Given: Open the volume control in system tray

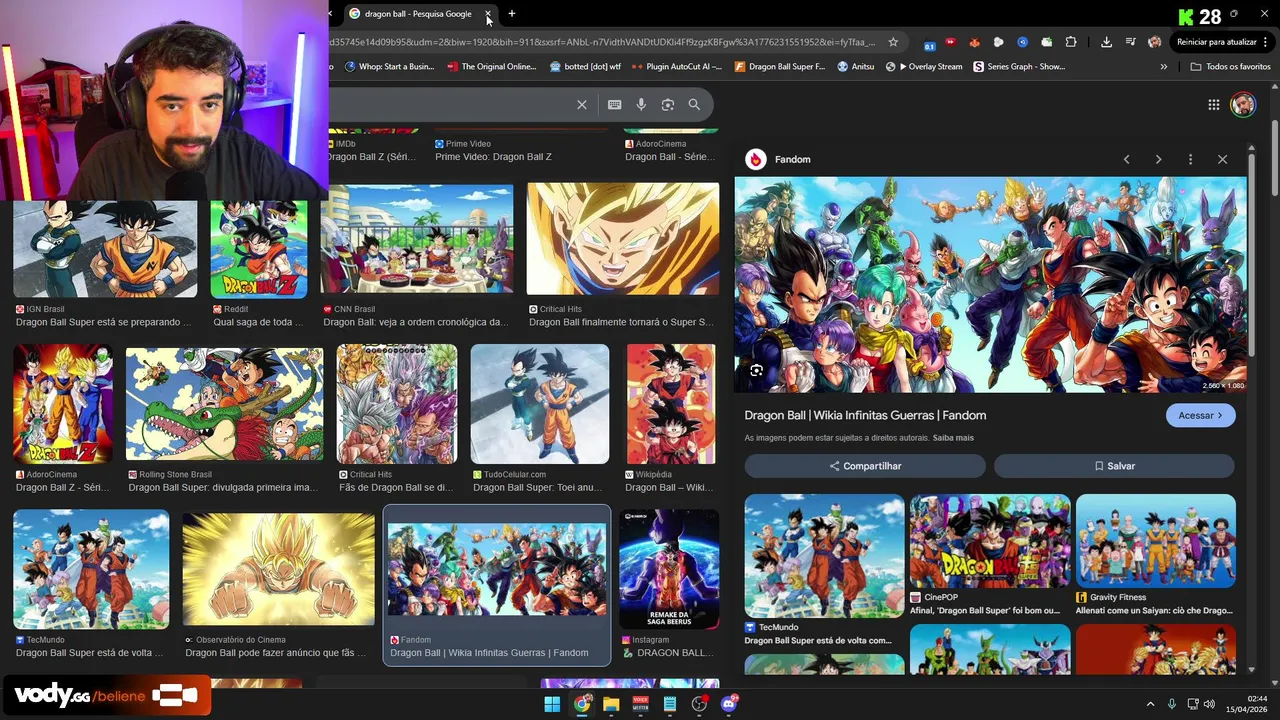Looking at the screenshot, I should pos(1209,704).
